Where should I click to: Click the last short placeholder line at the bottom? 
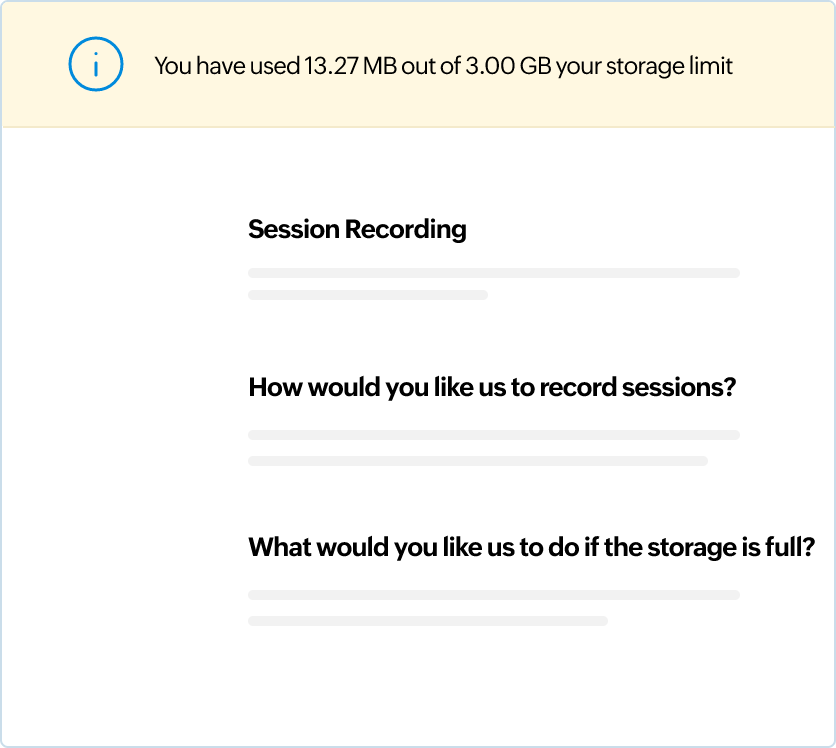427,621
